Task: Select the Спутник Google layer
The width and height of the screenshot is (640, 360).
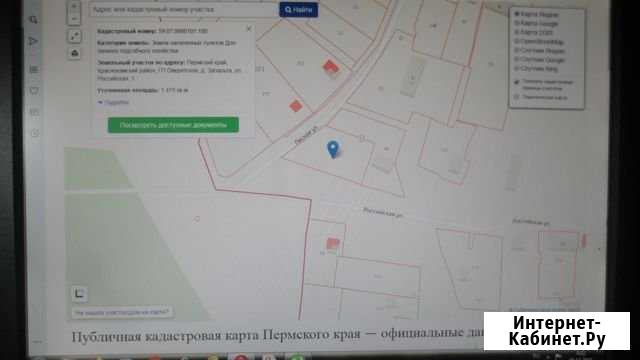Action: [x=539, y=60]
